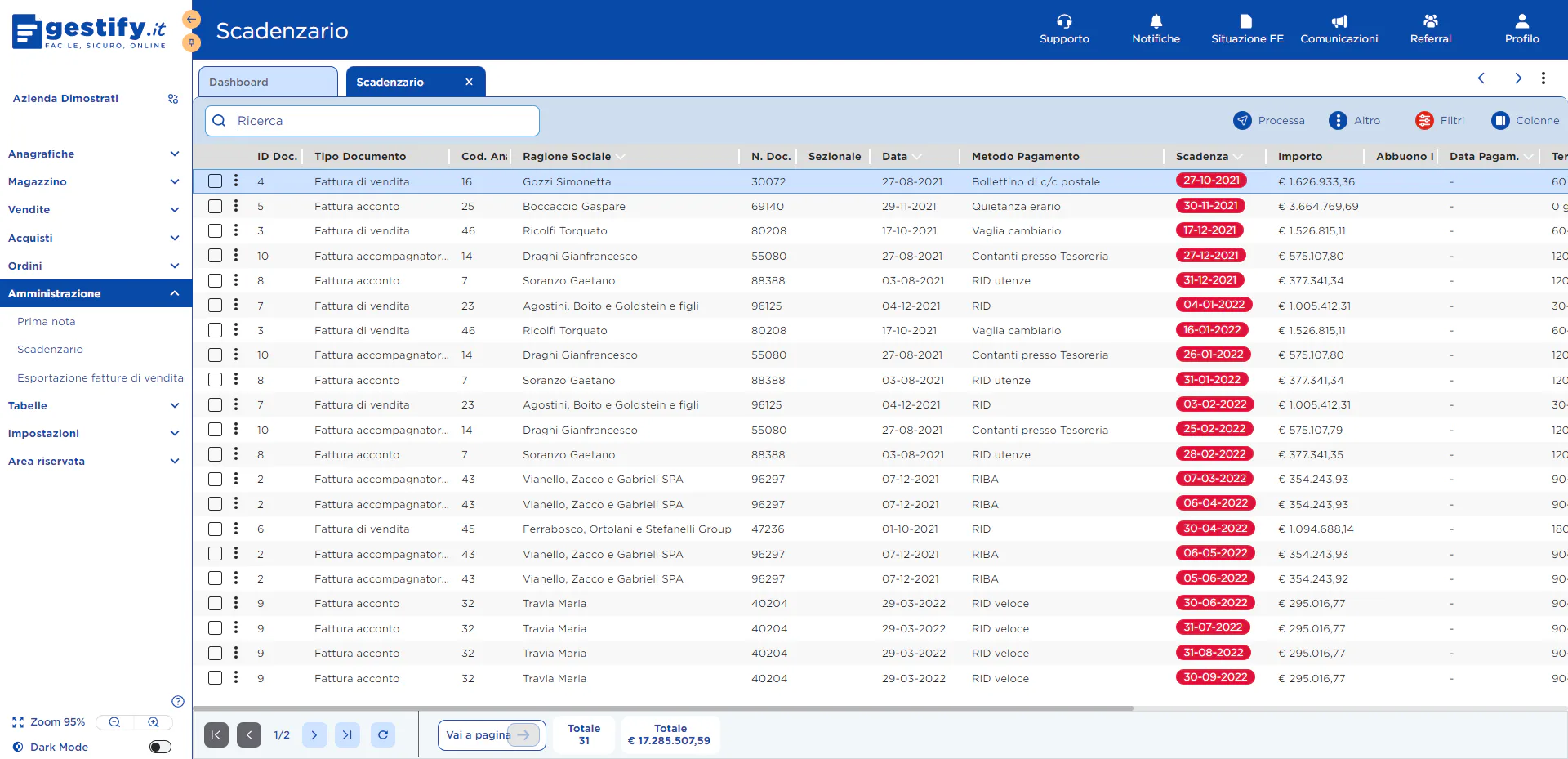The width and height of the screenshot is (1568, 759).
Task: Toggle Dark Mode switch
Action: 161,747
